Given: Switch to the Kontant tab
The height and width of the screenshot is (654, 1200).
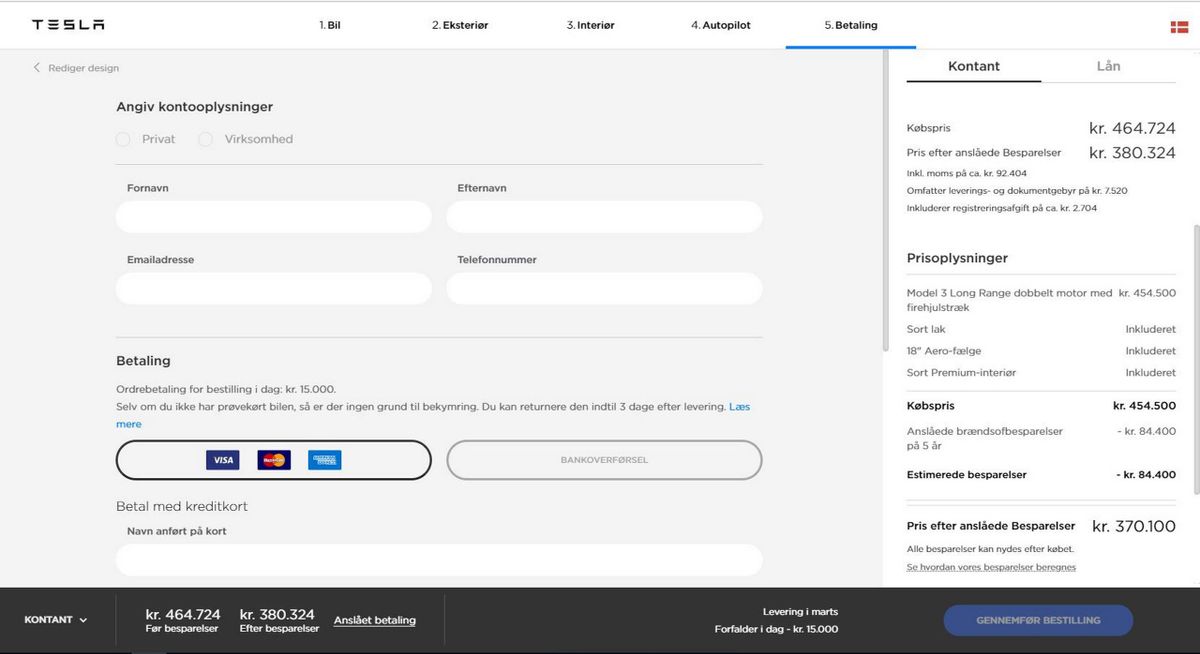Looking at the screenshot, I should click(974, 66).
